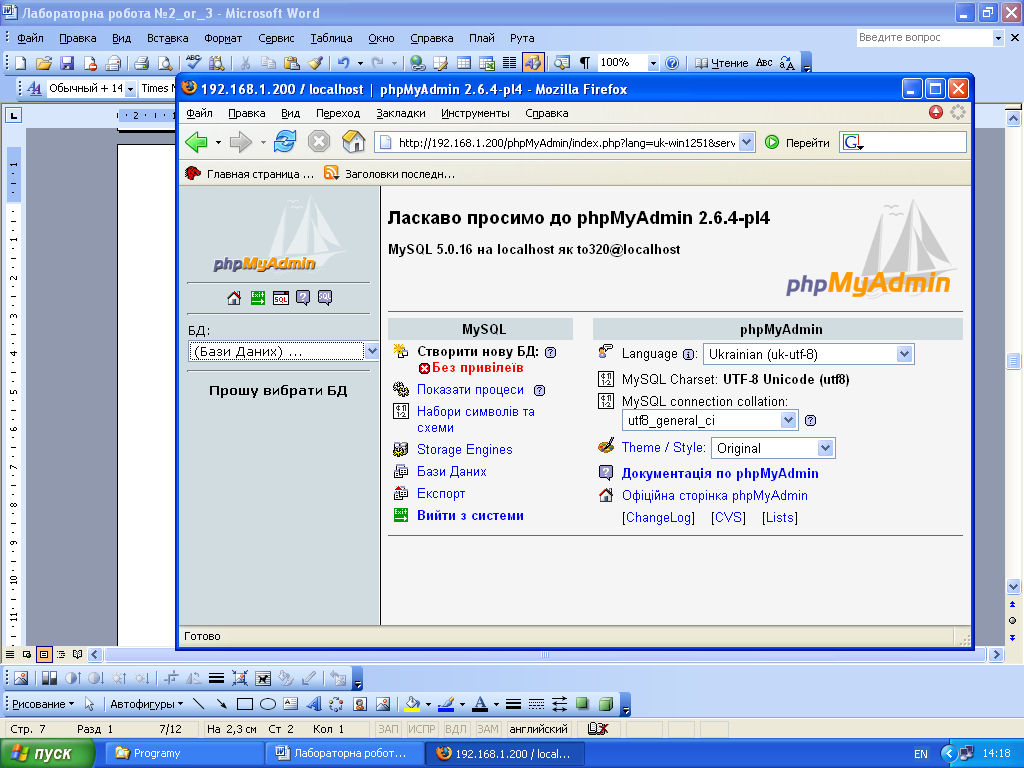This screenshot has height=768, width=1024.
Task: Switch to Normal view button in Word
Action: [10, 654]
